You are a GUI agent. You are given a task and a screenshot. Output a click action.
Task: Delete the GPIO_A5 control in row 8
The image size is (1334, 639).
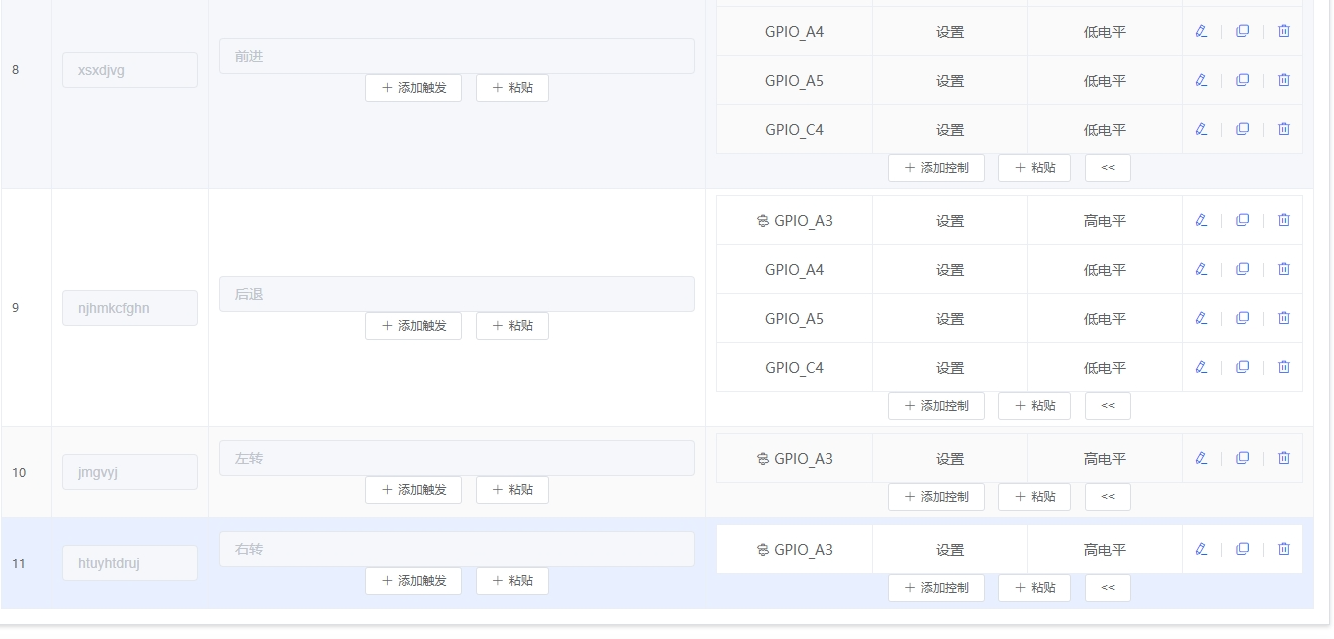pos(1284,80)
